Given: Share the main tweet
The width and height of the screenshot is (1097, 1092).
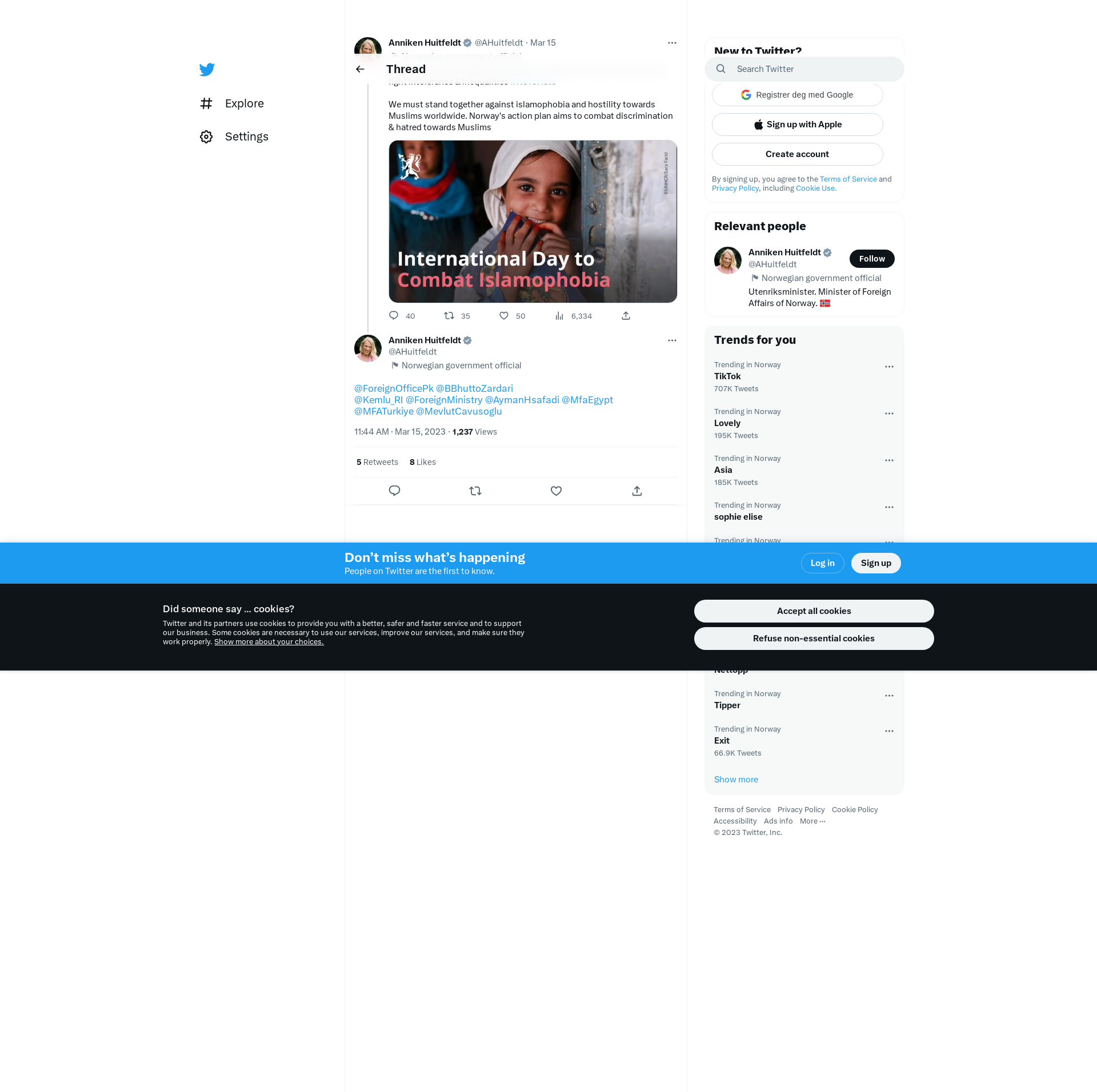Looking at the screenshot, I should coord(637,491).
